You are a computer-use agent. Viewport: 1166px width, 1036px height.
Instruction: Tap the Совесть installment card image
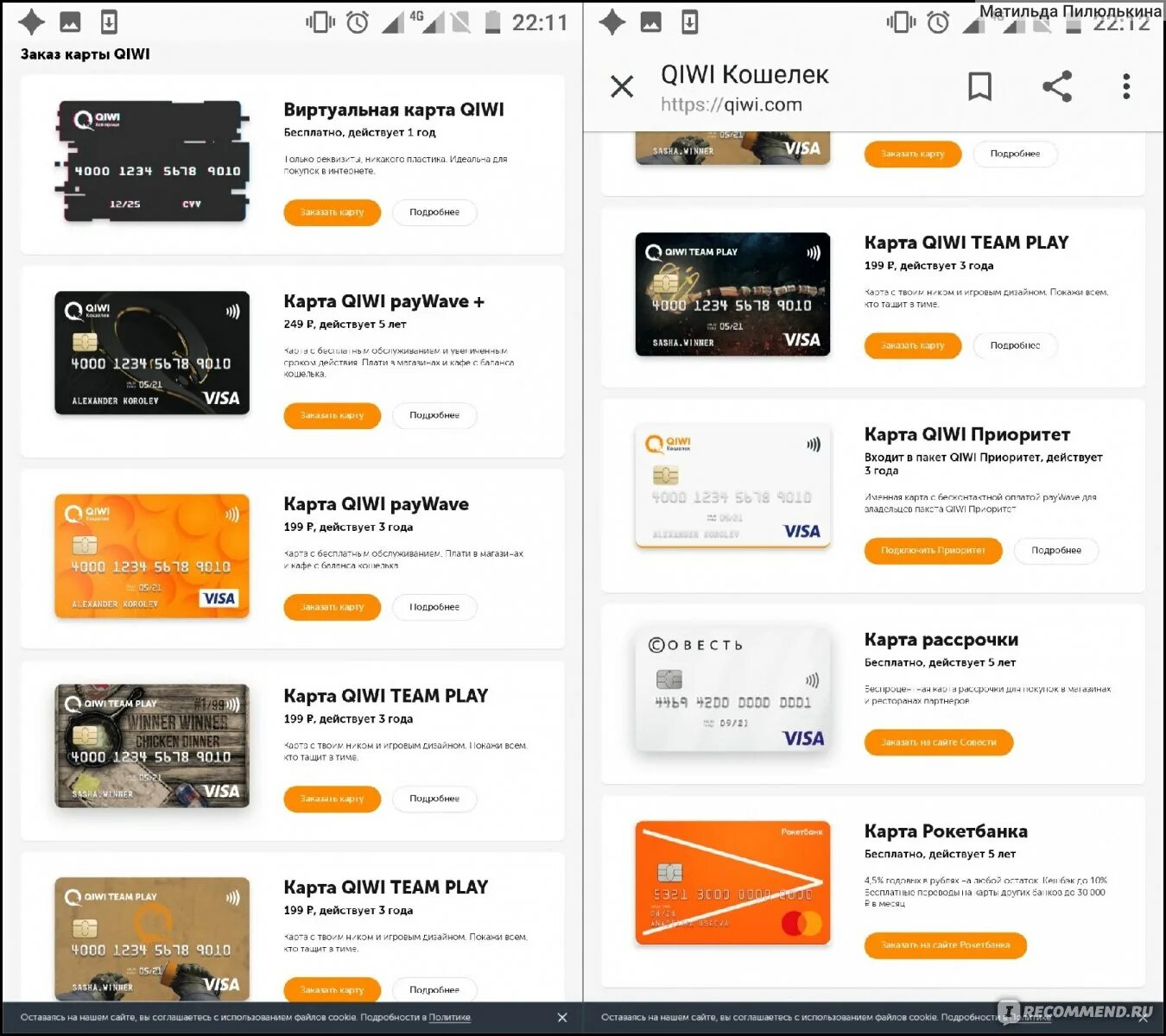732,691
